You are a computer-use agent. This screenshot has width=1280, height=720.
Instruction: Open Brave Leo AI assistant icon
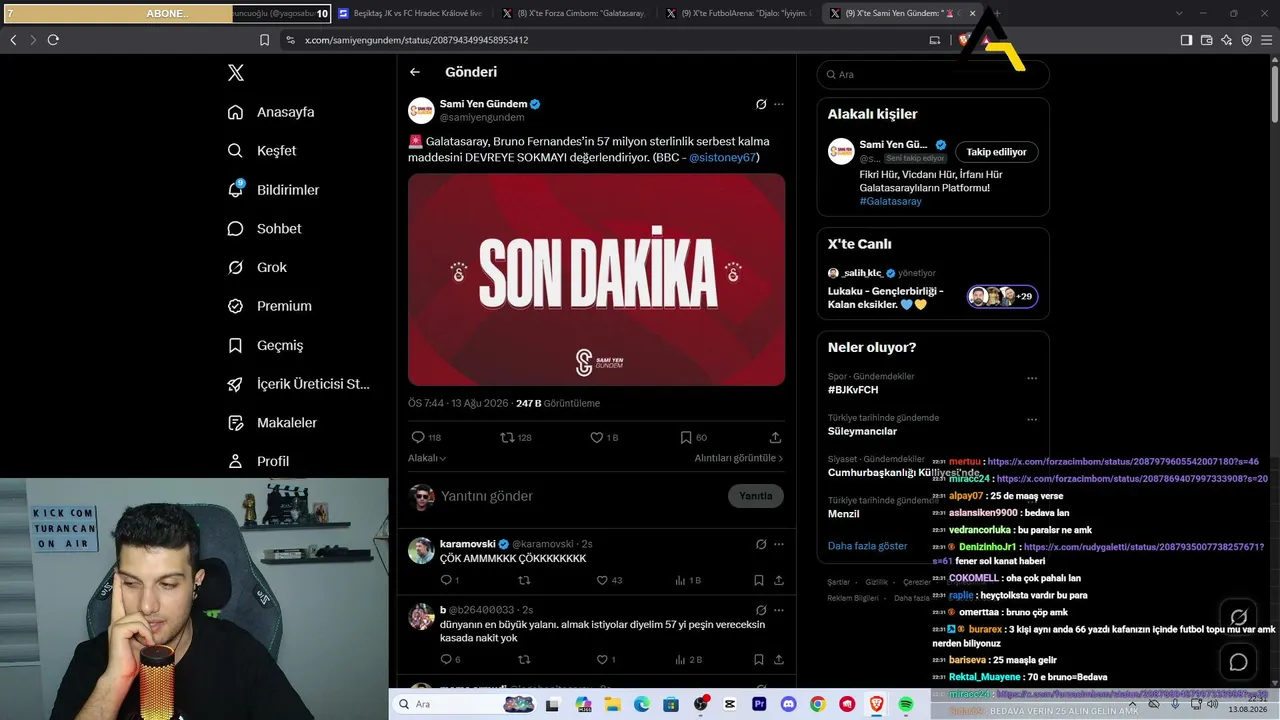tap(1226, 40)
